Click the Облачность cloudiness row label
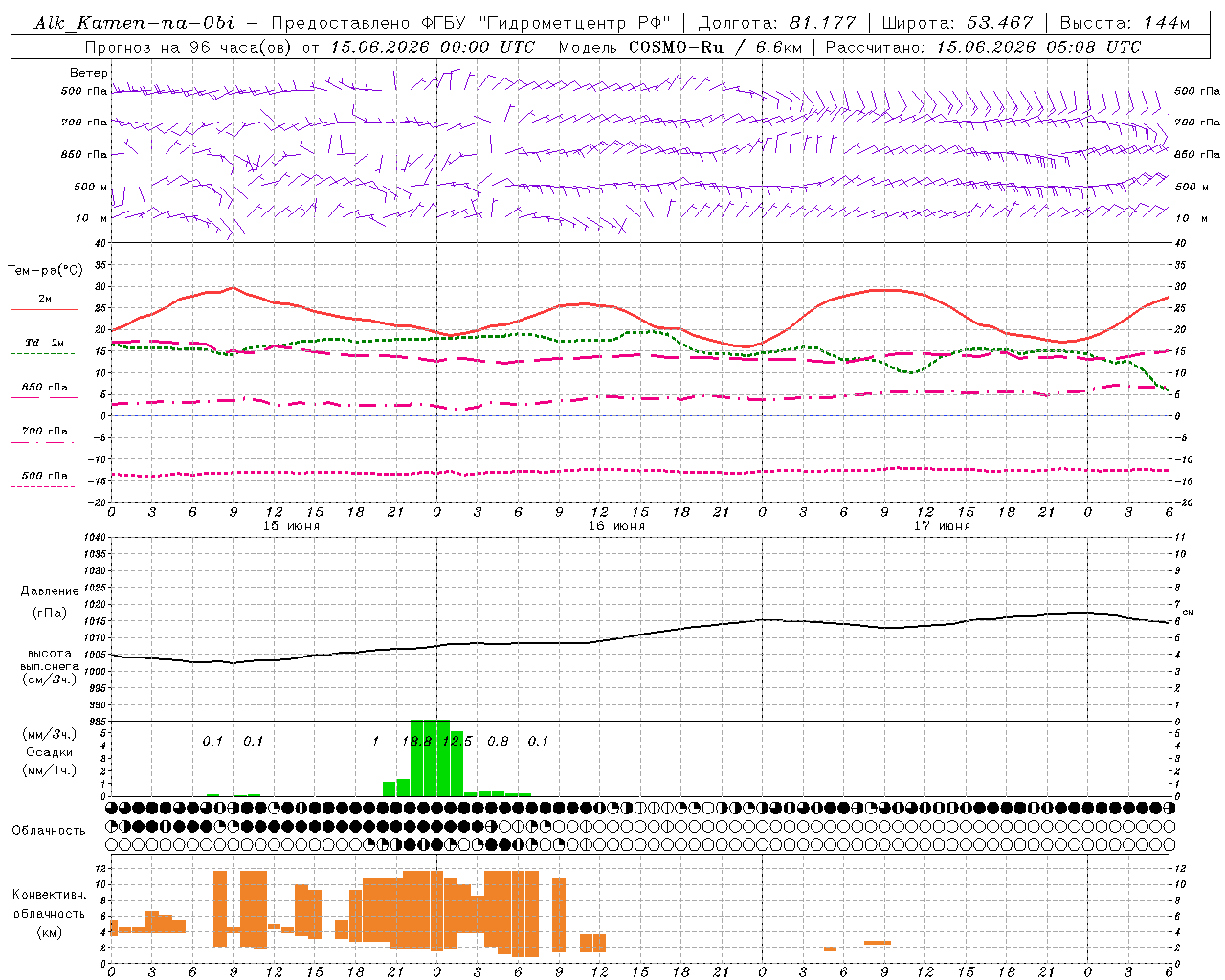The image size is (1225, 980). [49, 831]
